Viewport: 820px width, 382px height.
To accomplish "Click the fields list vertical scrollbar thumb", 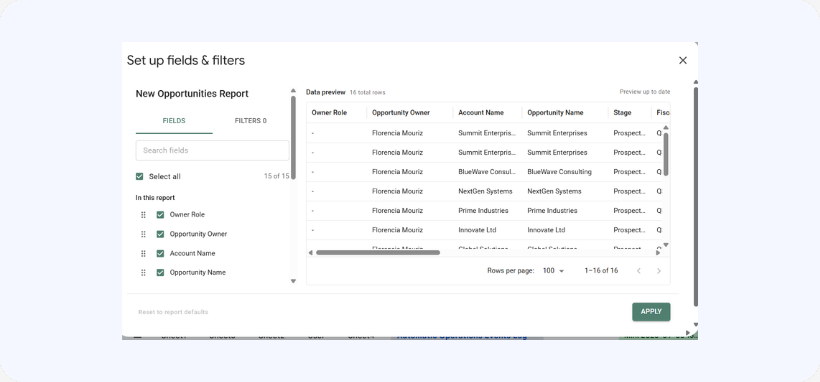I will pos(293,138).
